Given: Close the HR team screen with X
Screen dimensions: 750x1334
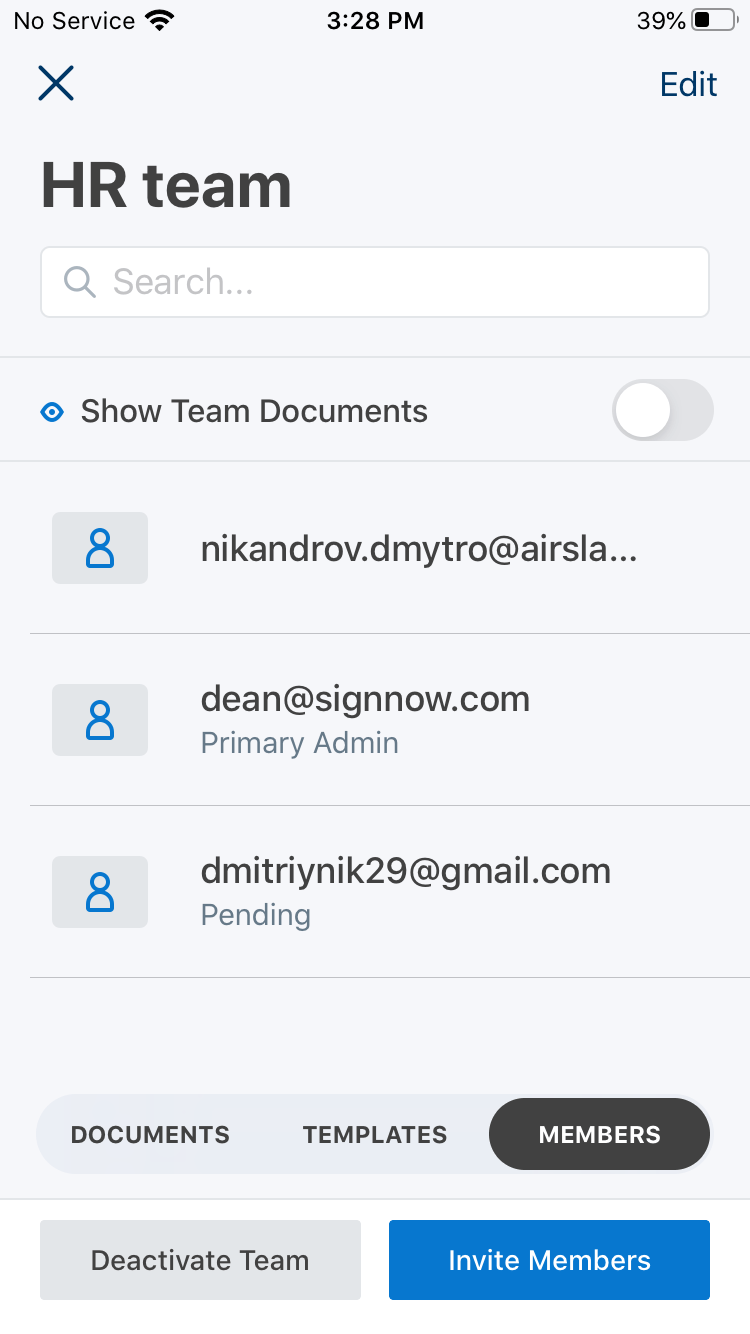Looking at the screenshot, I should click(56, 83).
